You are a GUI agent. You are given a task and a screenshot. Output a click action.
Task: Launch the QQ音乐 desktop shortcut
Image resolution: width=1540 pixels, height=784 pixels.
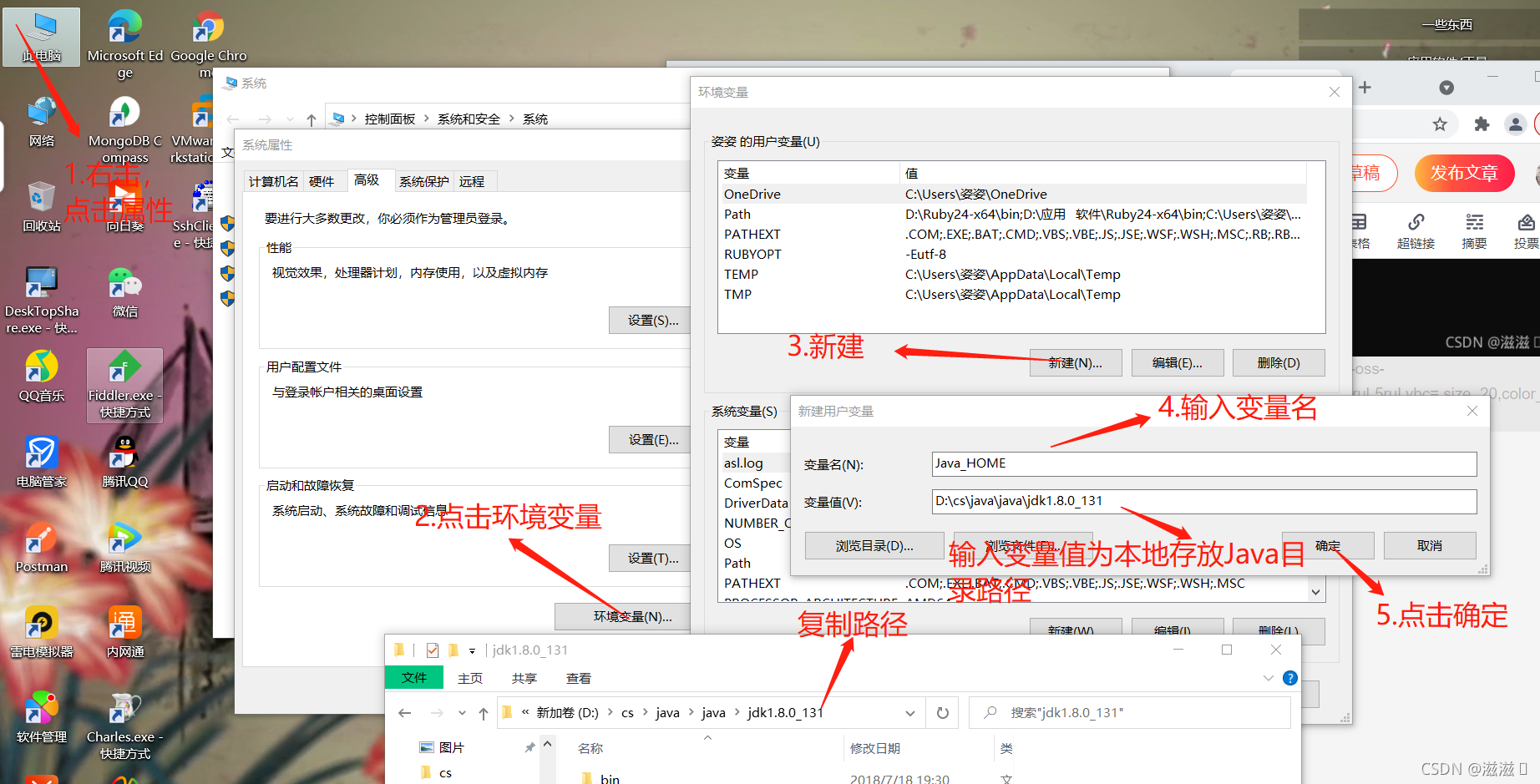(42, 377)
